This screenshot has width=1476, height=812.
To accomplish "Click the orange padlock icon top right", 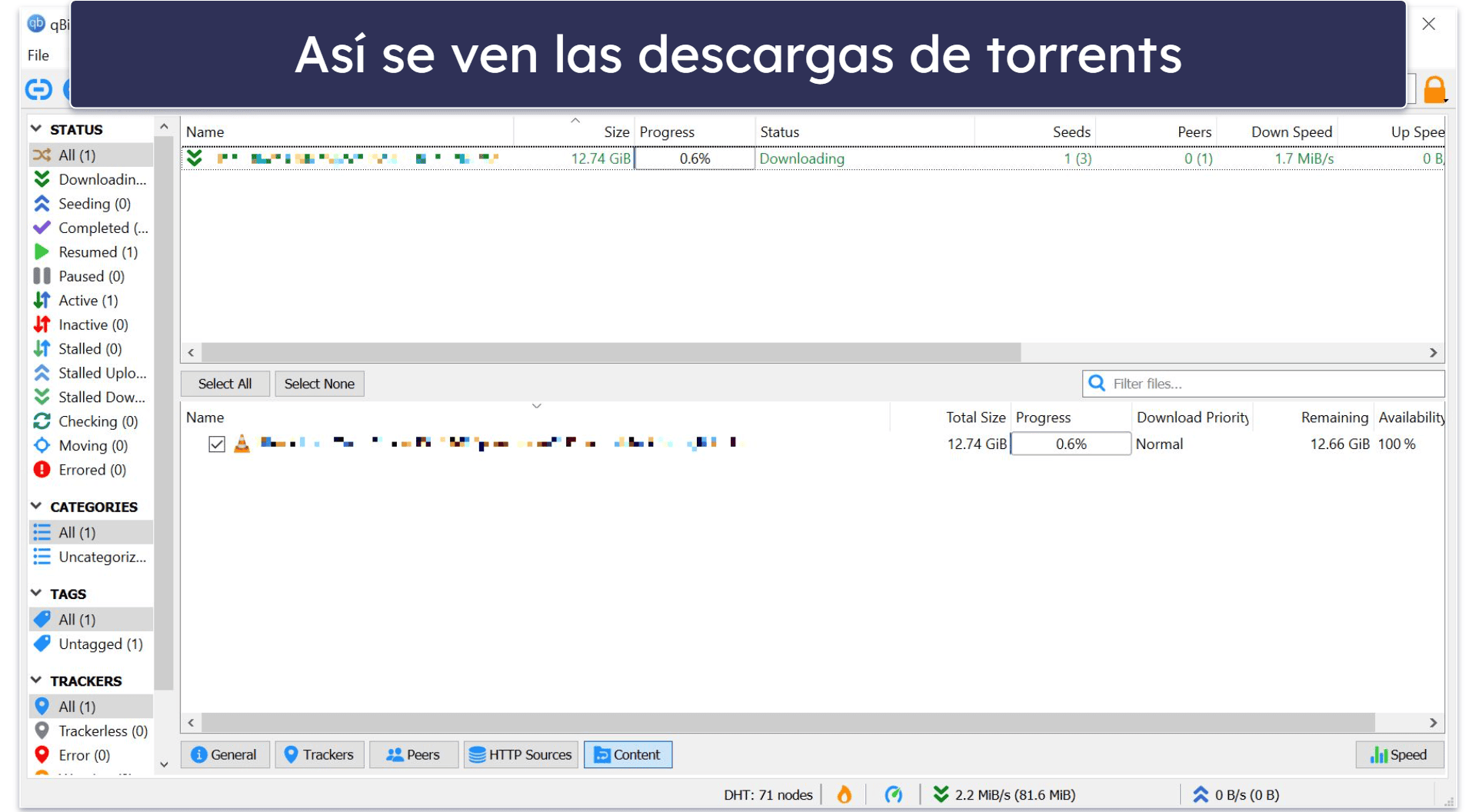I will coord(1437,88).
